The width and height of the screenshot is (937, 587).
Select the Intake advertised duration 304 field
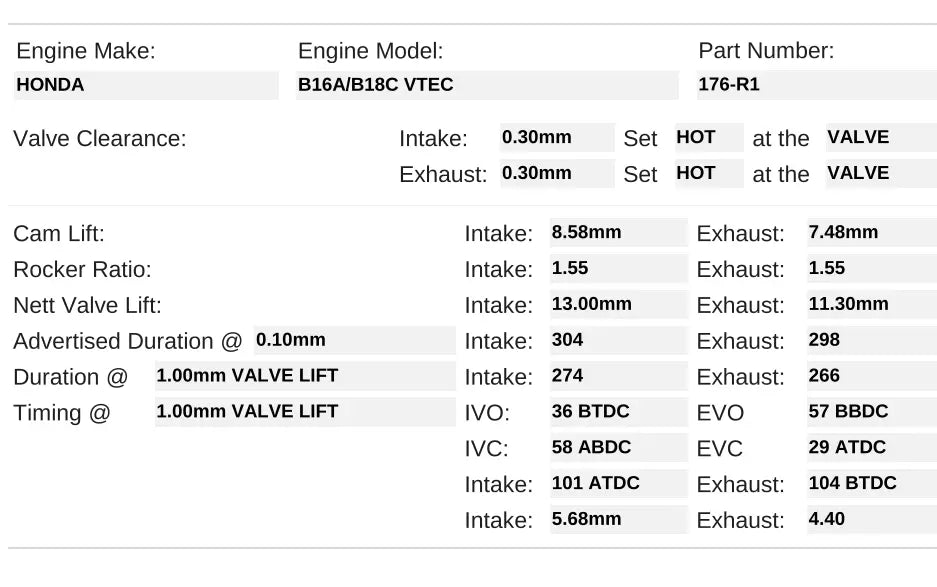click(618, 341)
